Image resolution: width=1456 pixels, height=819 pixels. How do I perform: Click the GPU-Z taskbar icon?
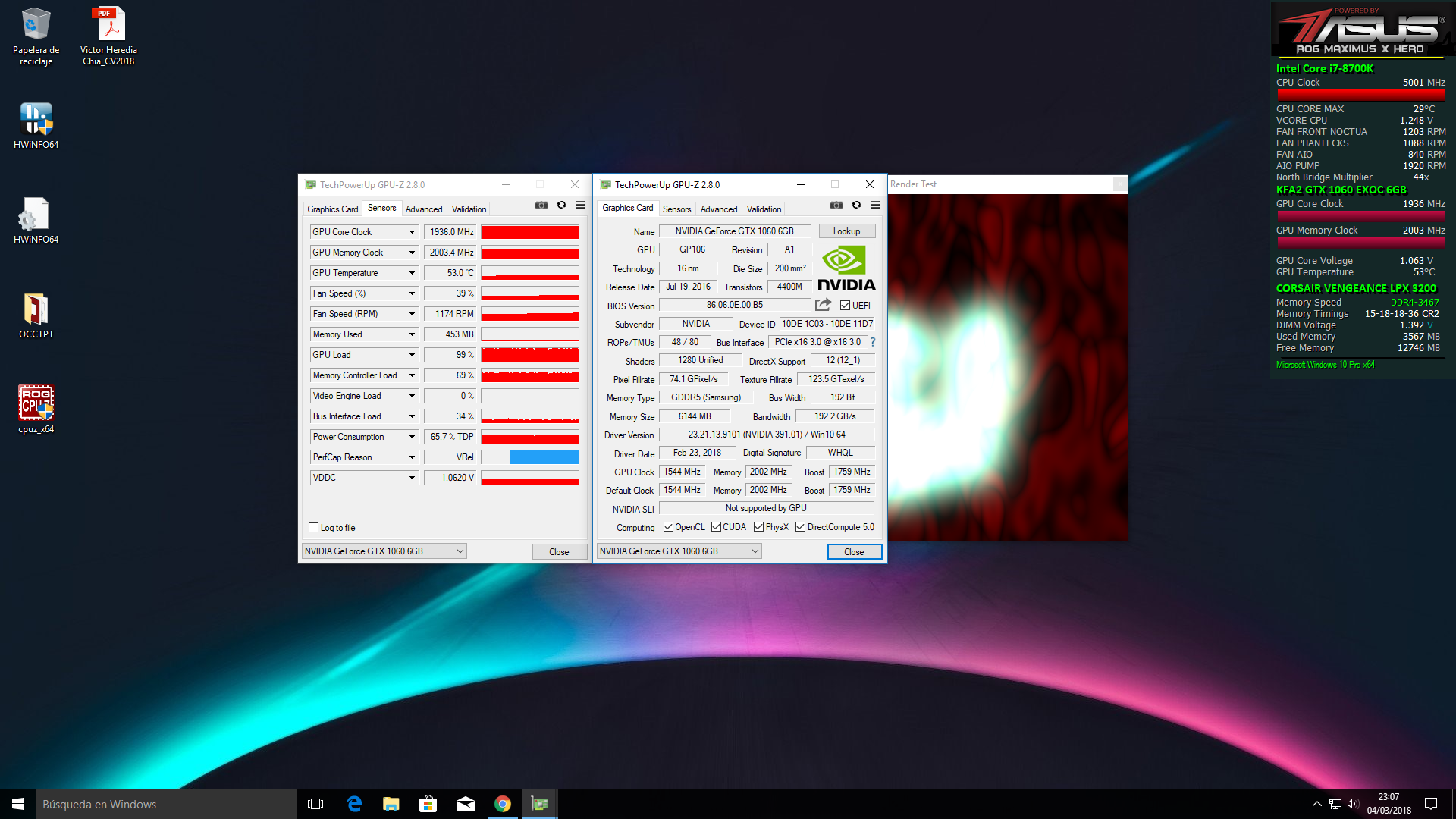[539, 804]
